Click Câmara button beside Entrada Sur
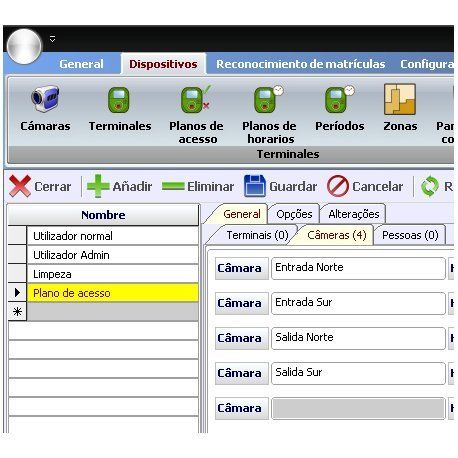 [242, 303]
